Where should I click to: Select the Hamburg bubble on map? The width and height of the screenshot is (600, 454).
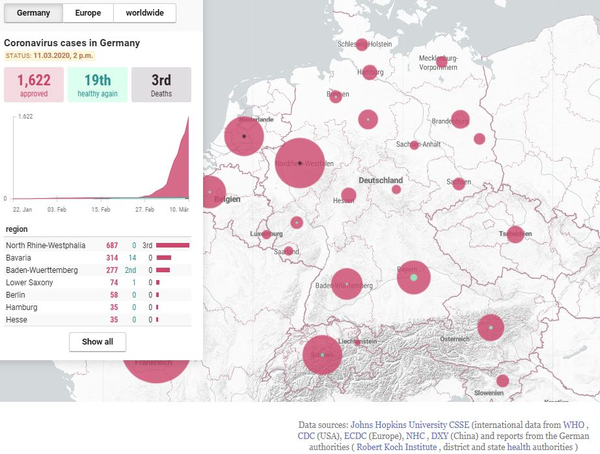tap(369, 72)
